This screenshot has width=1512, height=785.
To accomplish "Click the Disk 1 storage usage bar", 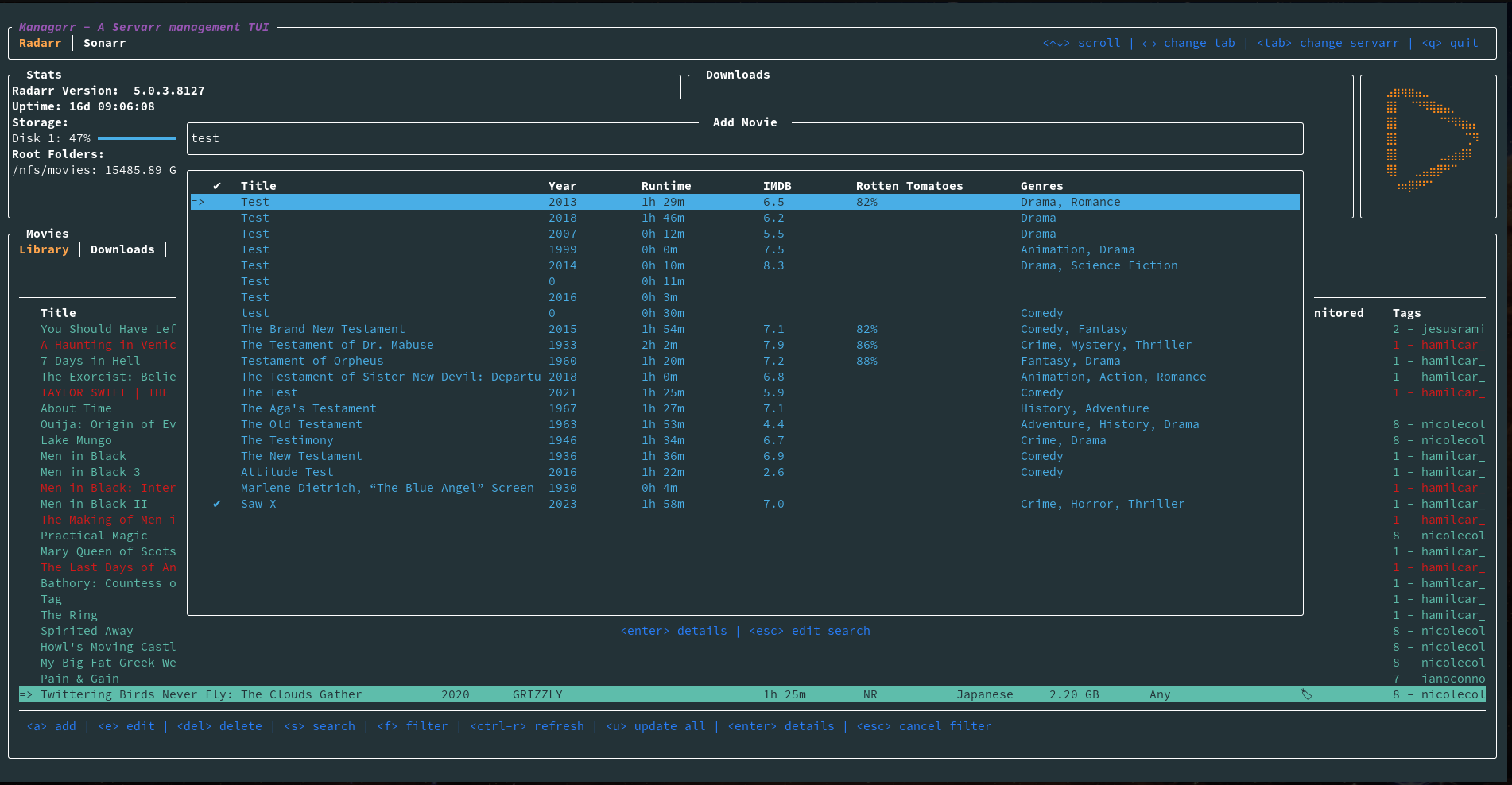I will pyautogui.click(x=137, y=138).
